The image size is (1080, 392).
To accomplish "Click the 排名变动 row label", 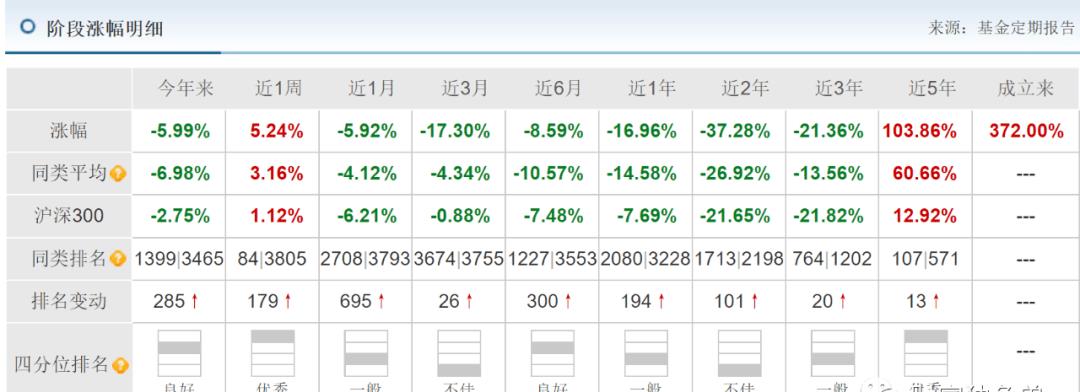I will pyautogui.click(x=69, y=301).
